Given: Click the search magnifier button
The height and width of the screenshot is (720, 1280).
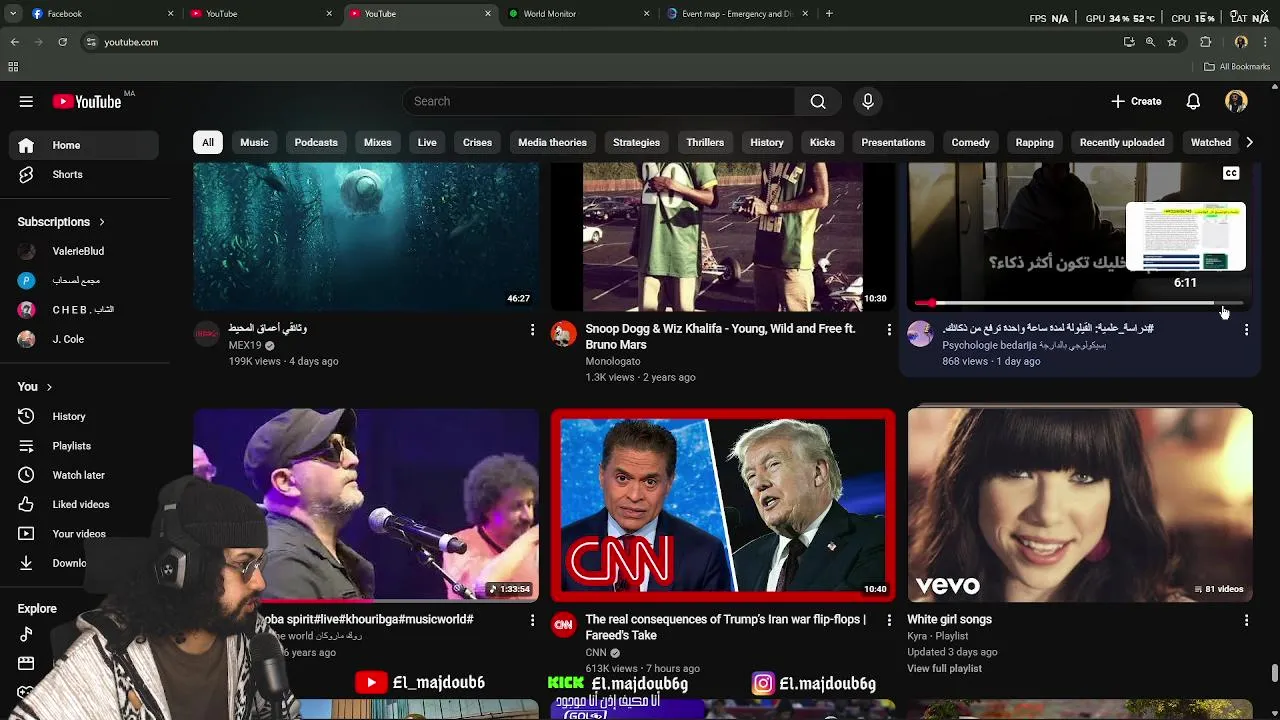Looking at the screenshot, I should click(x=818, y=101).
